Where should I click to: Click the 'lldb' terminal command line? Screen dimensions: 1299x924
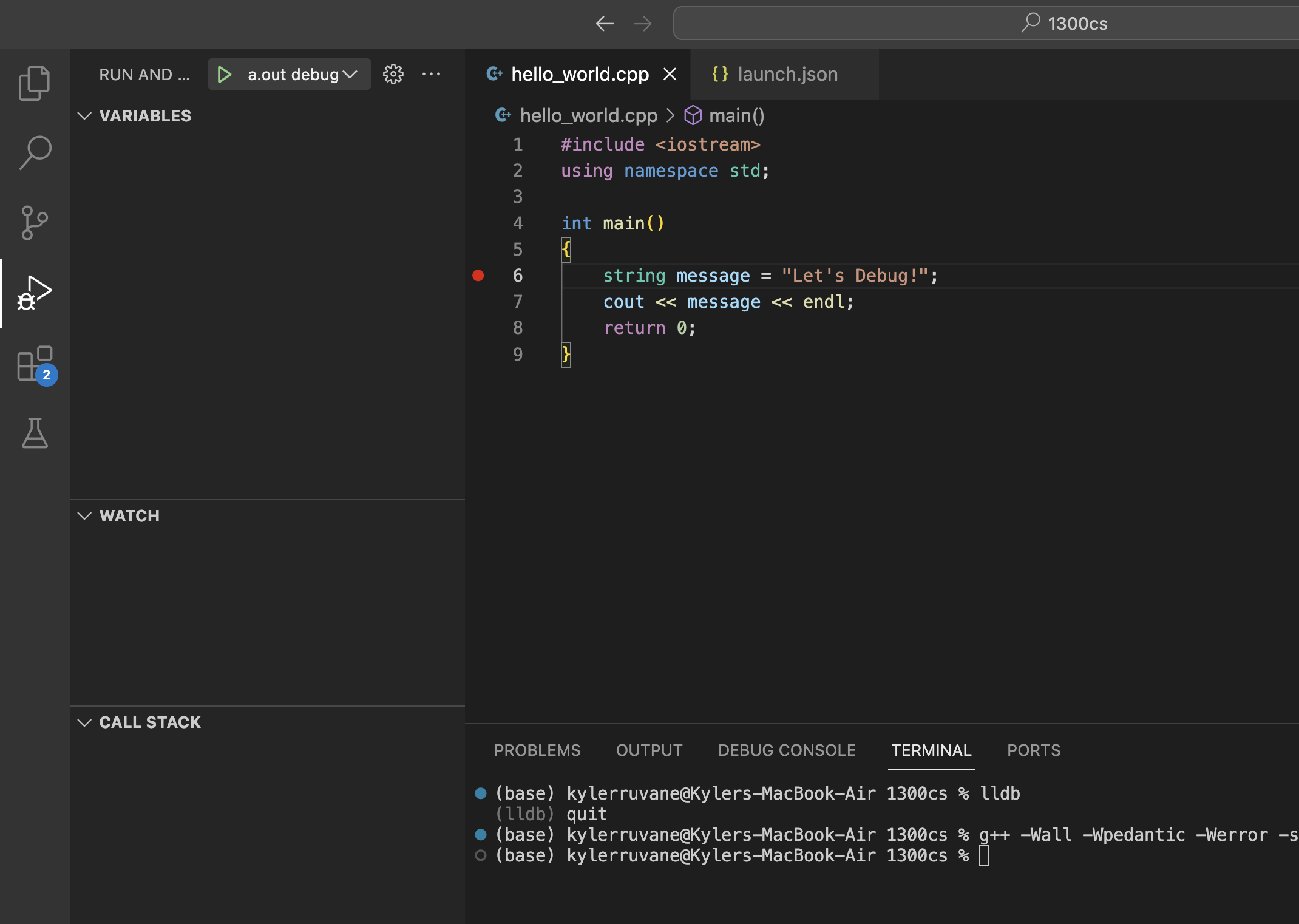click(x=757, y=793)
